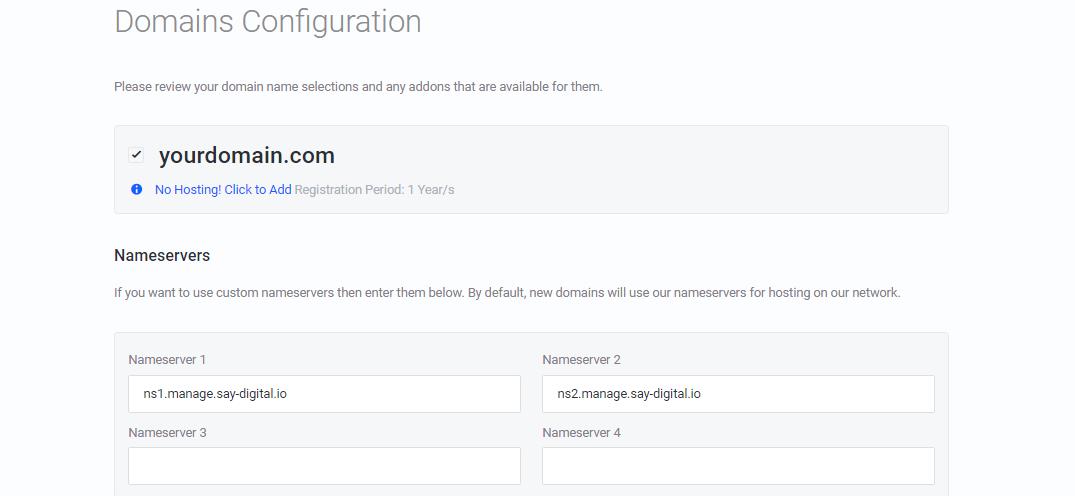The height and width of the screenshot is (496, 1075).
Task: Focus the Nameserver 1 input field
Action: (x=324, y=394)
